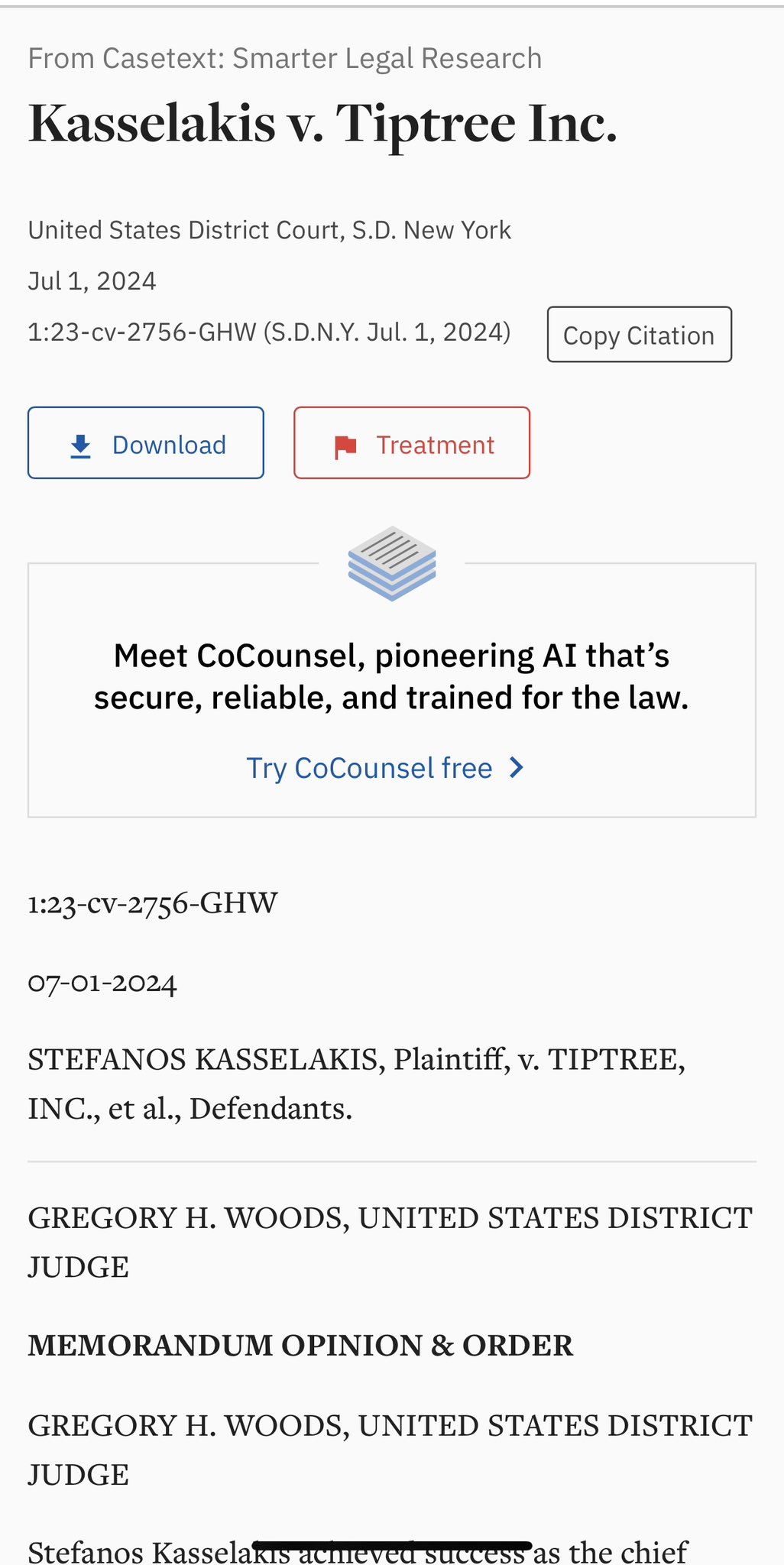
Task: Click the download arrow icon
Action: point(80,446)
